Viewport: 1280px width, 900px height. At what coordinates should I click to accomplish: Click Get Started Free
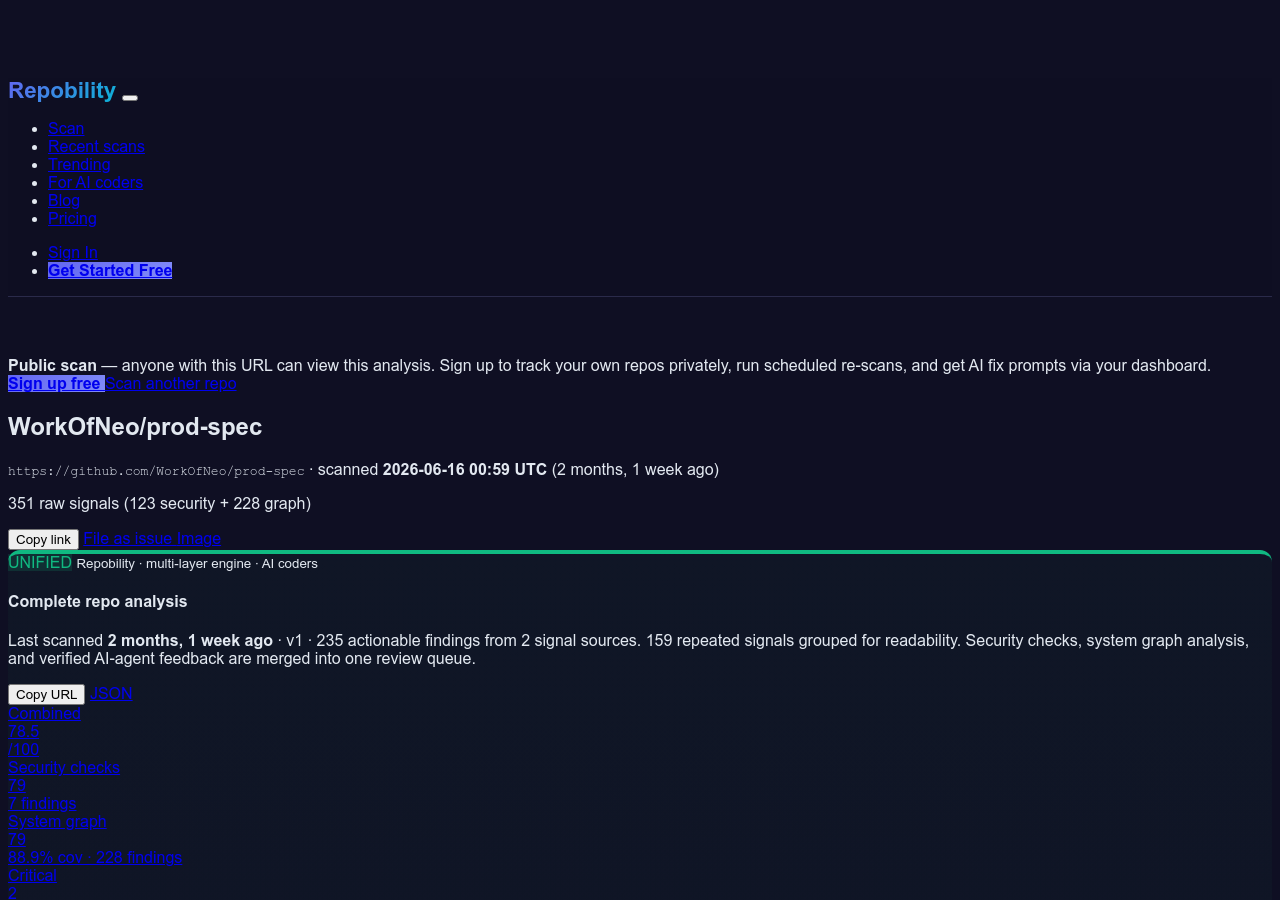click(110, 270)
